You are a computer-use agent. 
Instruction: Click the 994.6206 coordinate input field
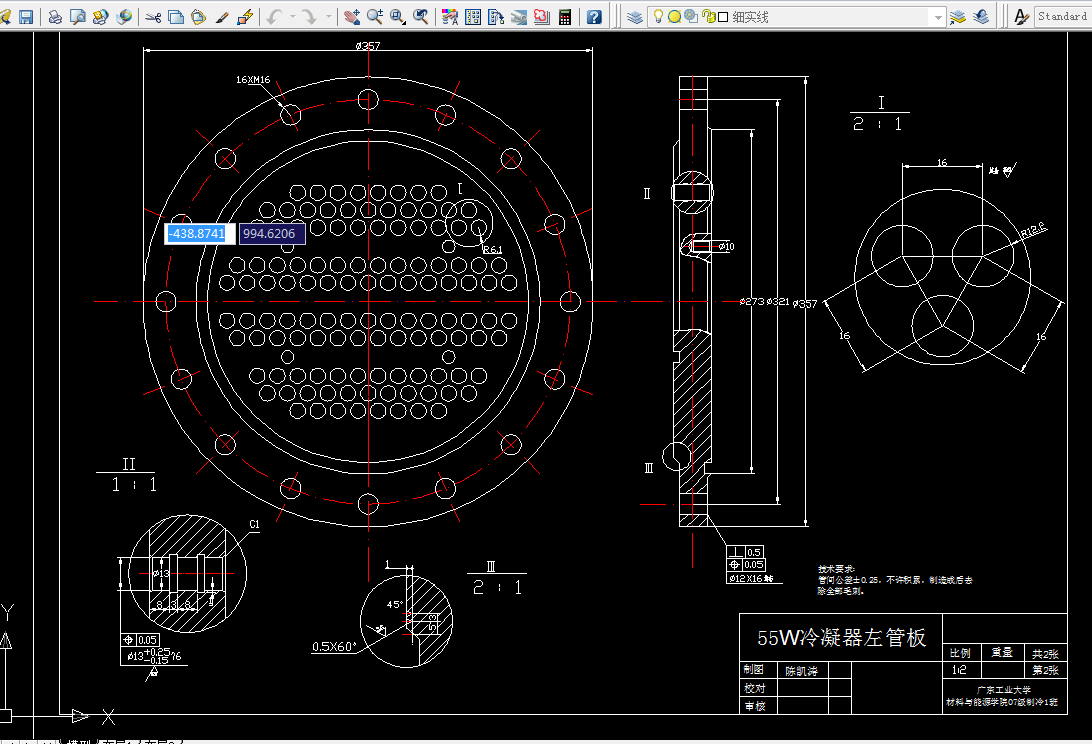coord(272,233)
